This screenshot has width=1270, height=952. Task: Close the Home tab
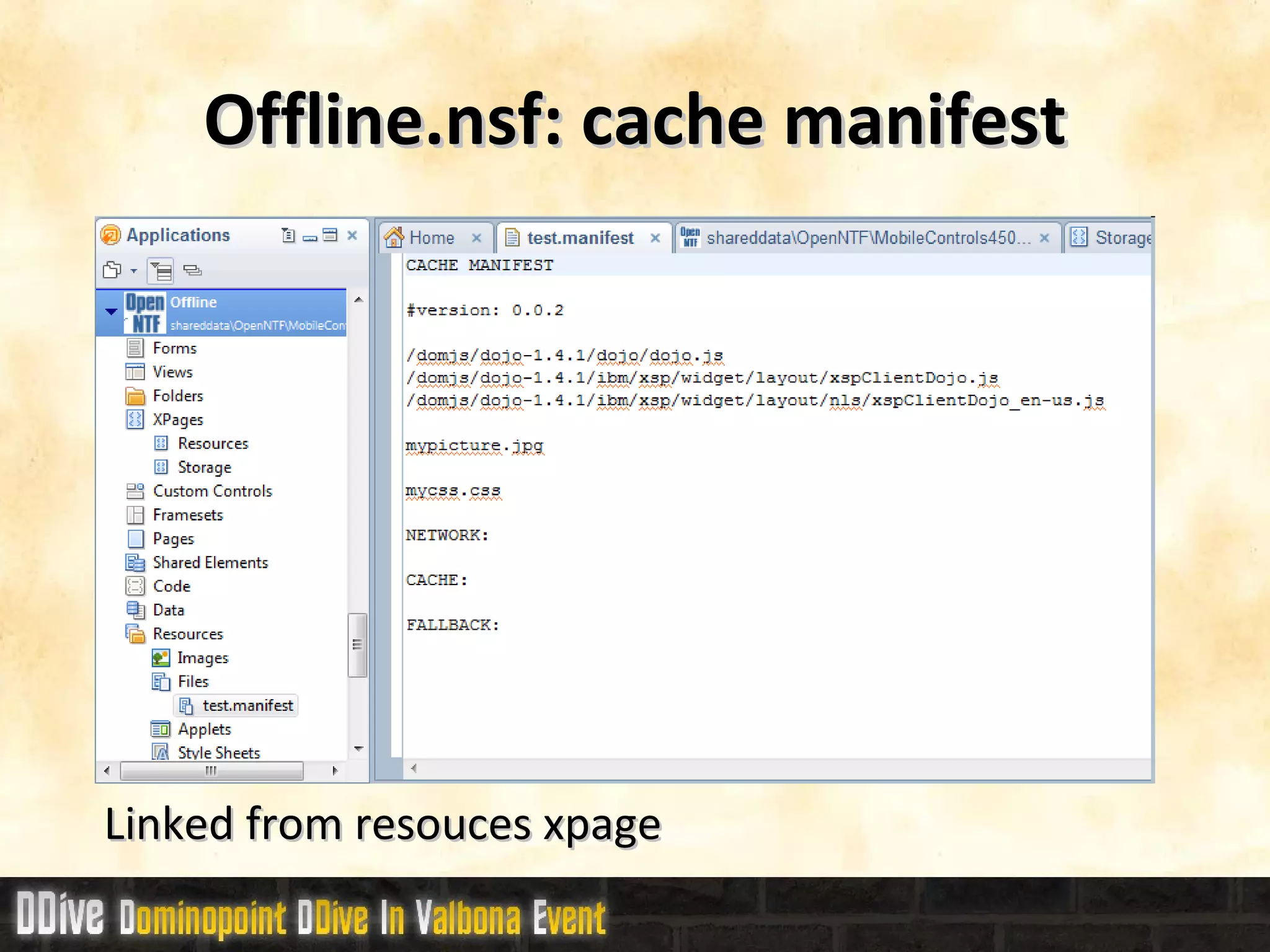click(476, 238)
